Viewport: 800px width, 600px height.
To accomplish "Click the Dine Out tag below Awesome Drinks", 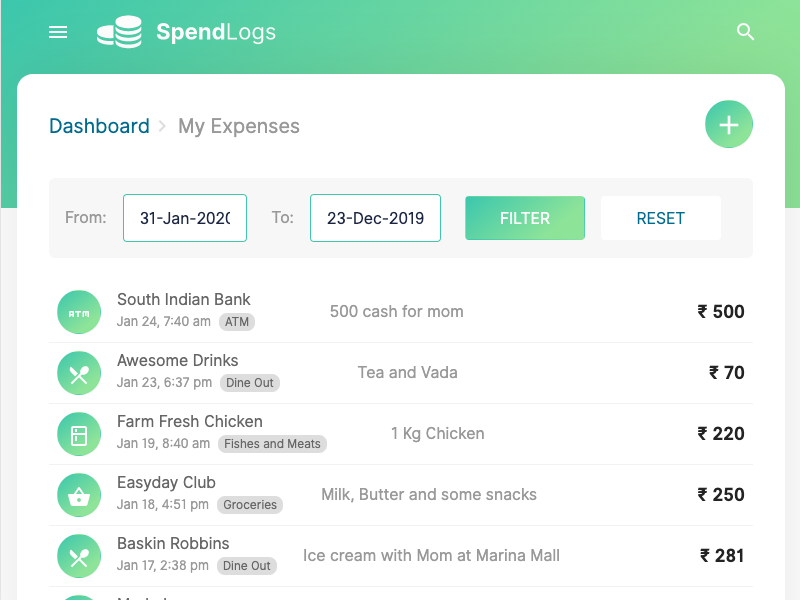I will [x=249, y=383].
